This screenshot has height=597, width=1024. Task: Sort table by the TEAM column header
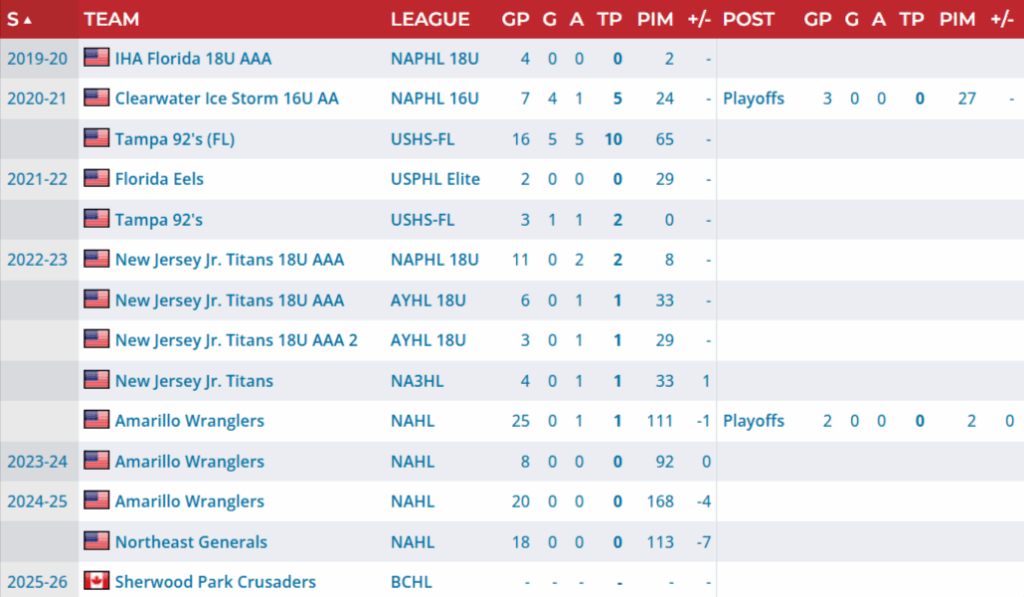[x=111, y=19]
